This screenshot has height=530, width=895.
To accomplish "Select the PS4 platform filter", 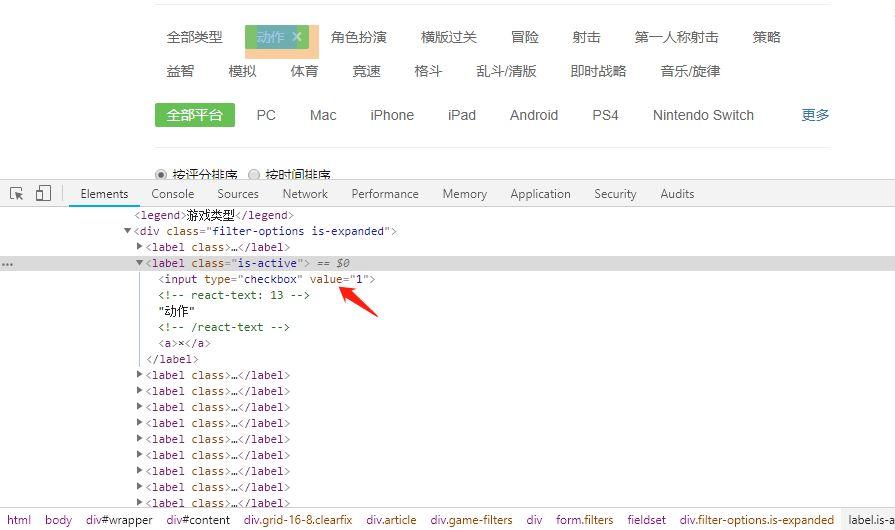I will pyautogui.click(x=606, y=115).
